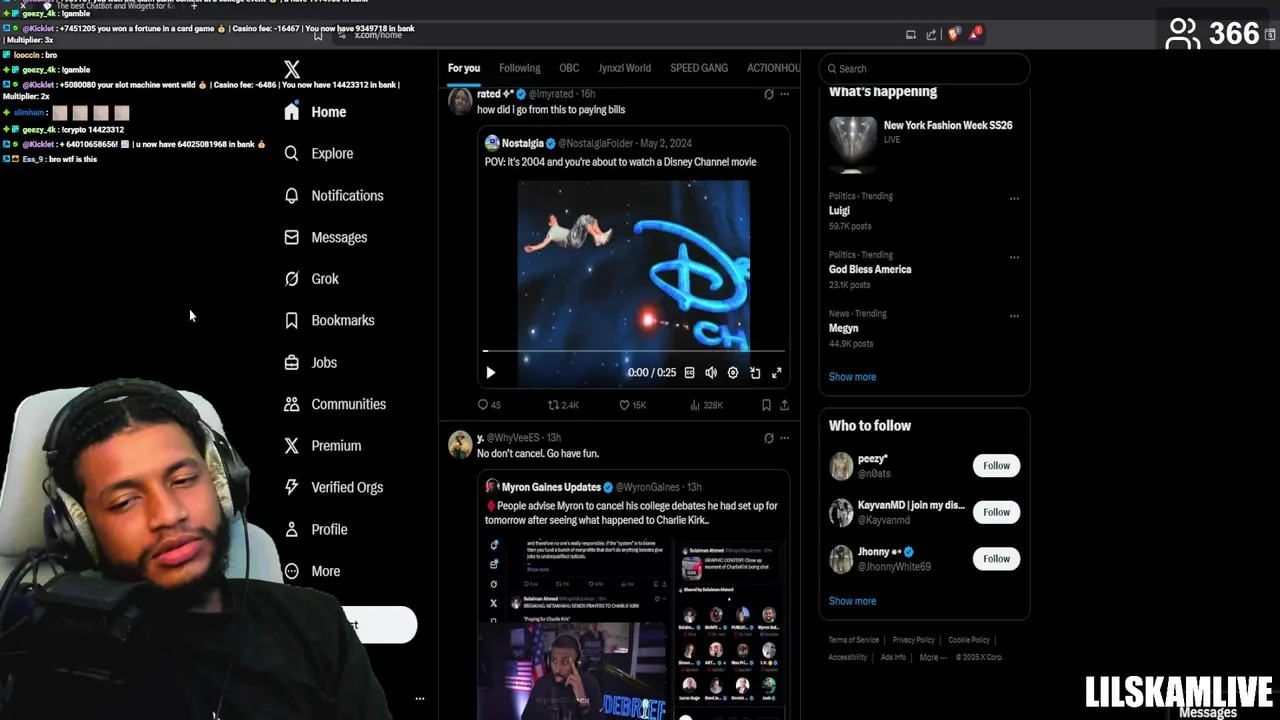Open the NostalgiaFolder quoted post name

pyautogui.click(x=523, y=143)
